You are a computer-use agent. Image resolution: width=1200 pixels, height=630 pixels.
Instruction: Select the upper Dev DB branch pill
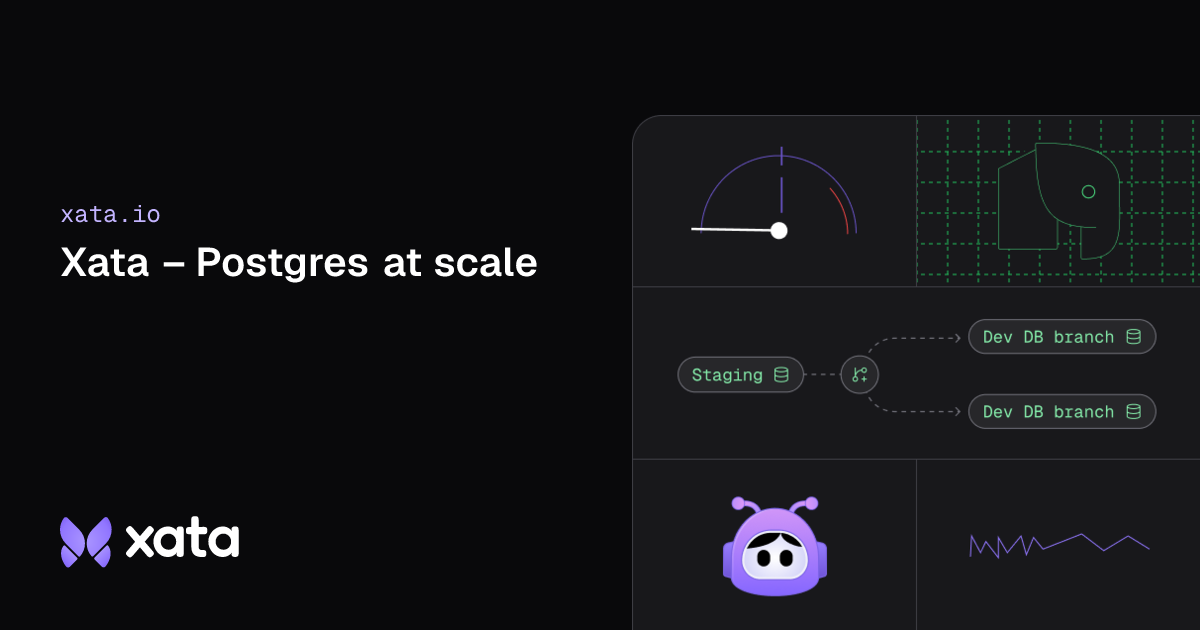[x=1062, y=337]
